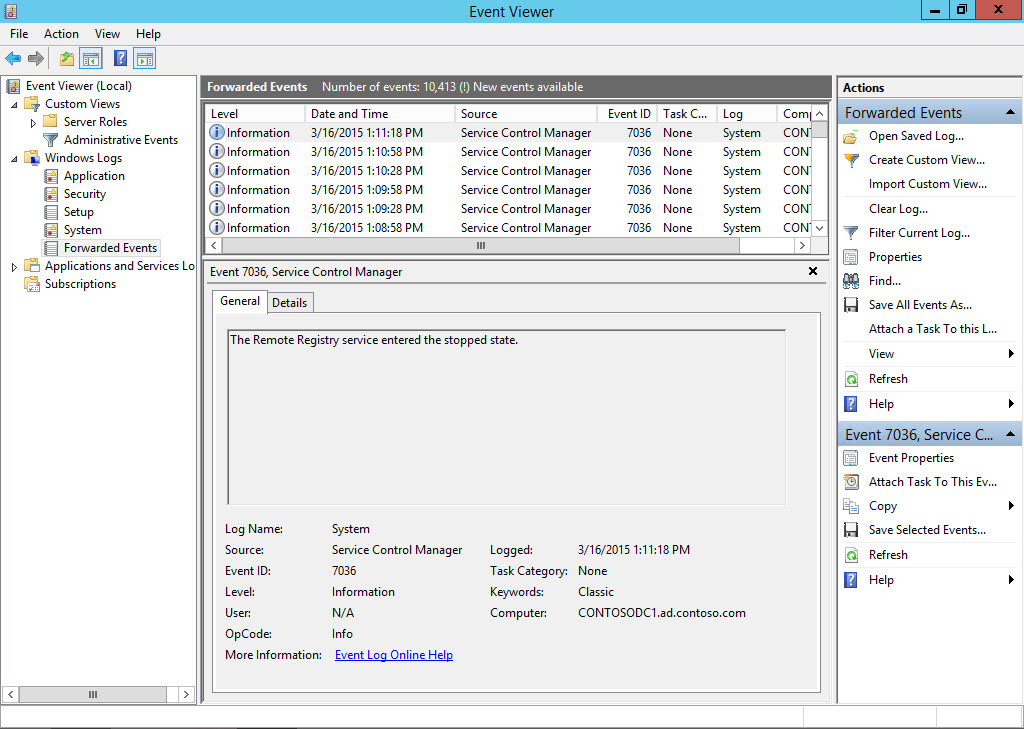Screen dimensions: 1024x729
Task: Select the Event Properties icon
Action: tap(852, 457)
